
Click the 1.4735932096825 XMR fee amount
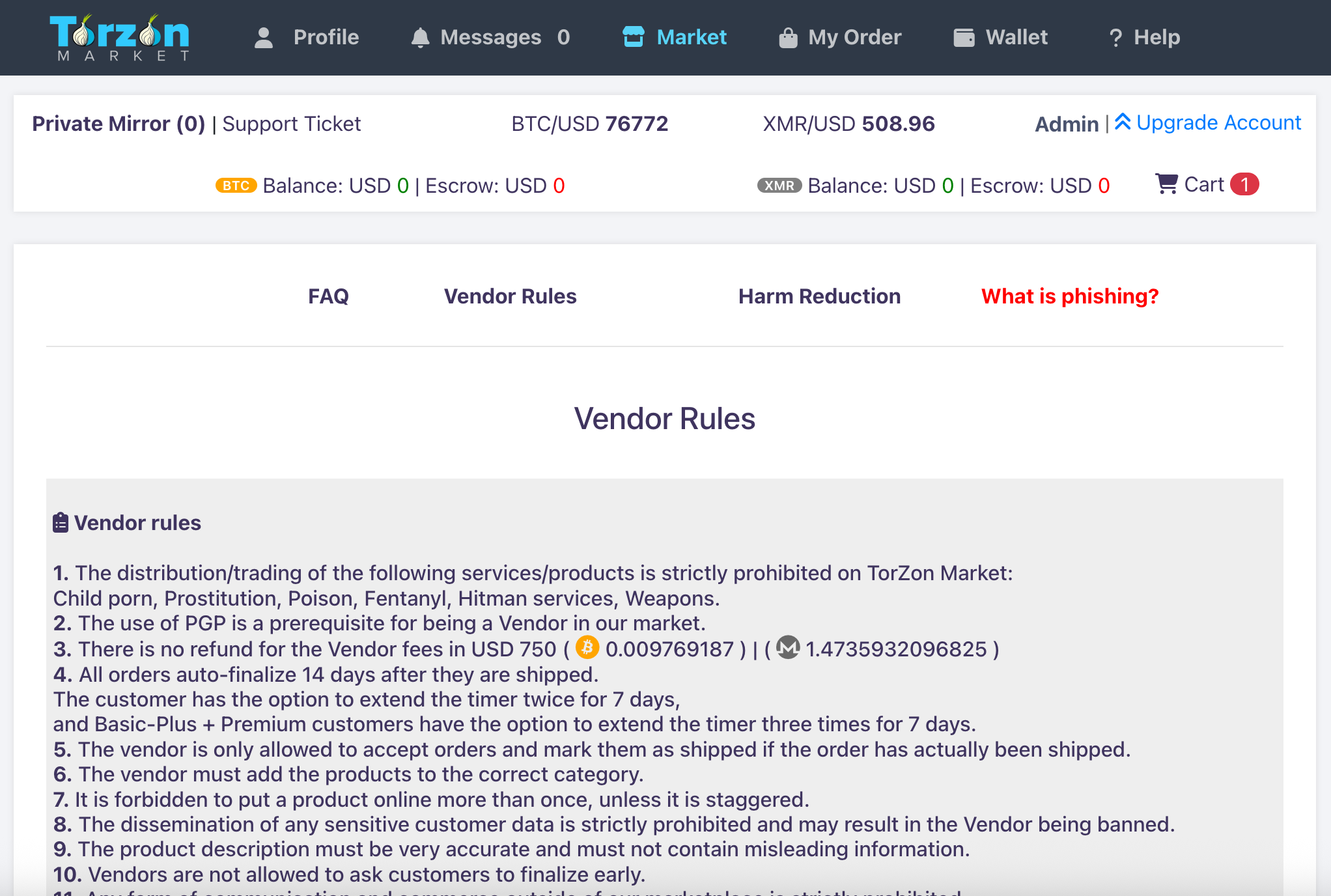pos(896,649)
